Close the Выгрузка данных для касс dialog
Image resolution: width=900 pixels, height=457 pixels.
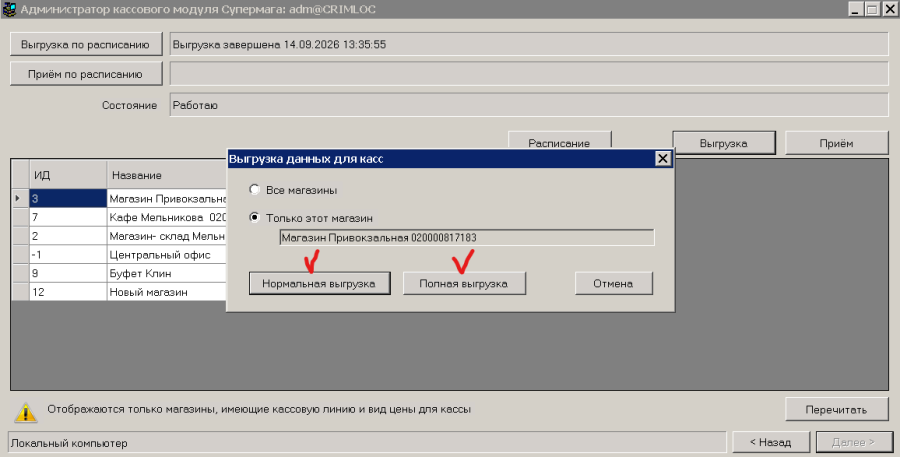coord(662,159)
